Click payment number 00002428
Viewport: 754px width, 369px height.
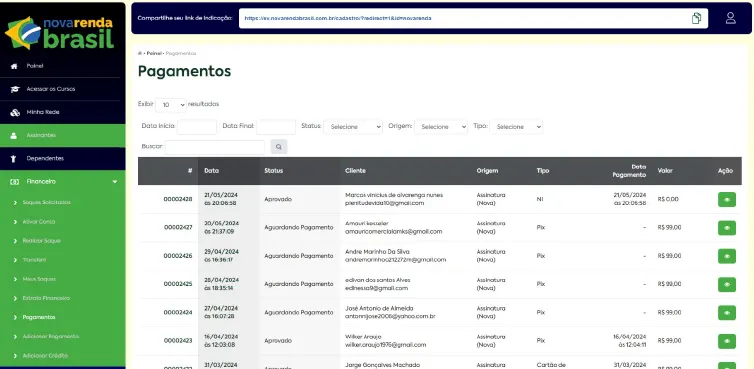(x=178, y=199)
